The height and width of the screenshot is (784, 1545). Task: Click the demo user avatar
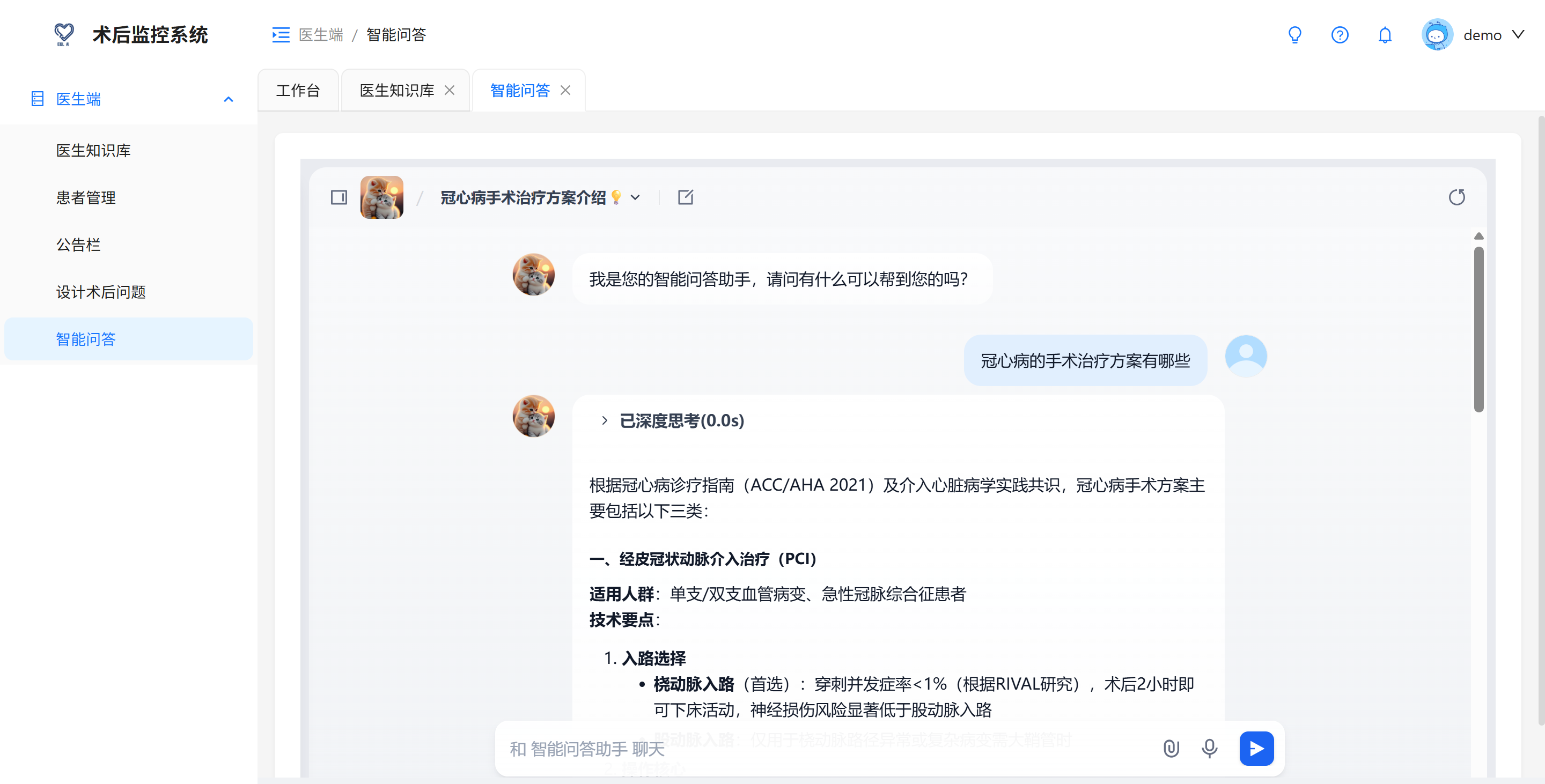pos(1437,35)
